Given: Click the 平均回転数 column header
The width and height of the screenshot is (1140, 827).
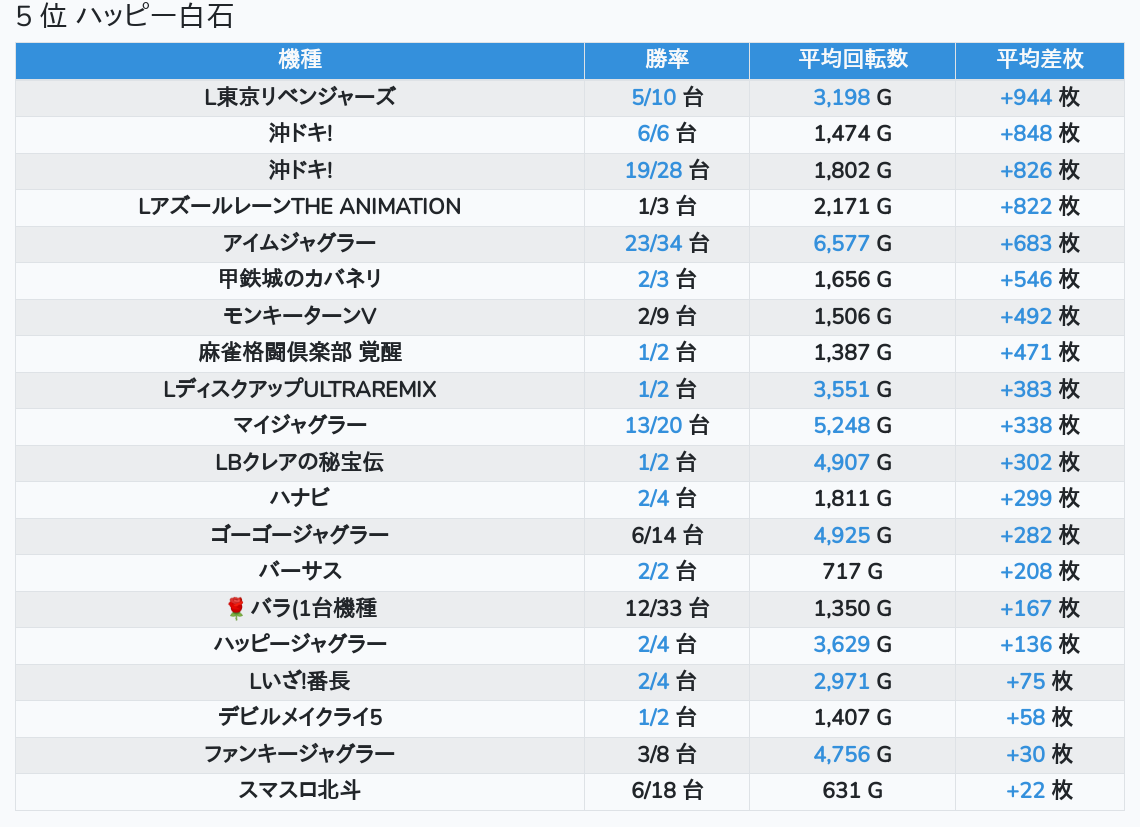Looking at the screenshot, I should tap(852, 60).
